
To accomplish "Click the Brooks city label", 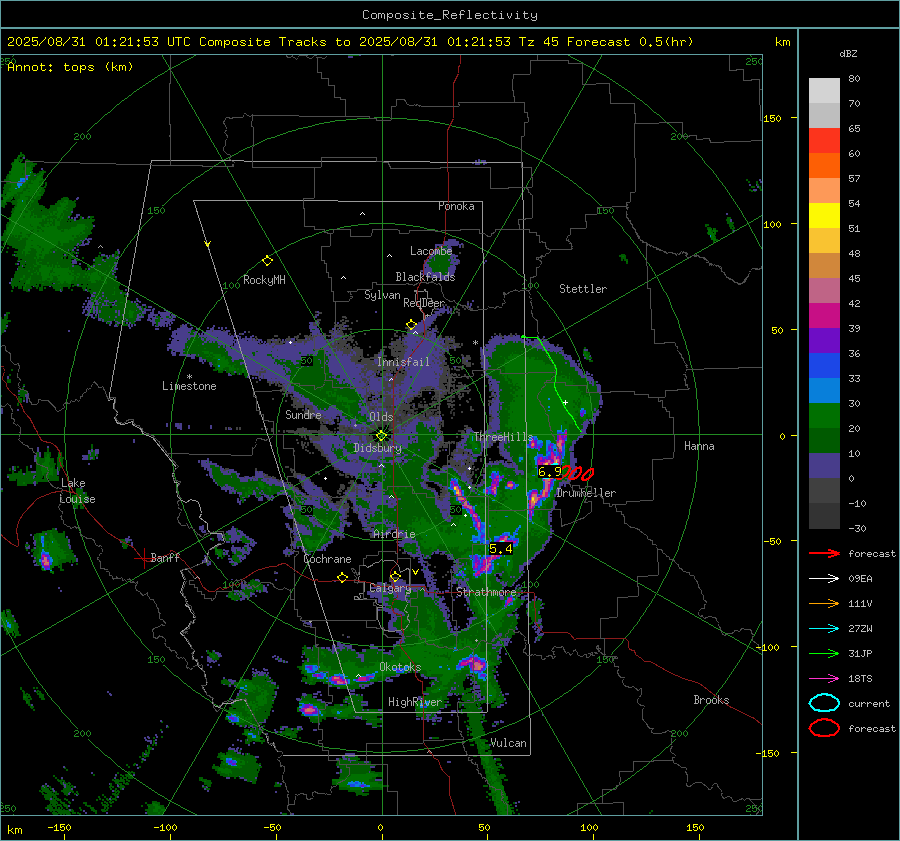I will point(711,700).
